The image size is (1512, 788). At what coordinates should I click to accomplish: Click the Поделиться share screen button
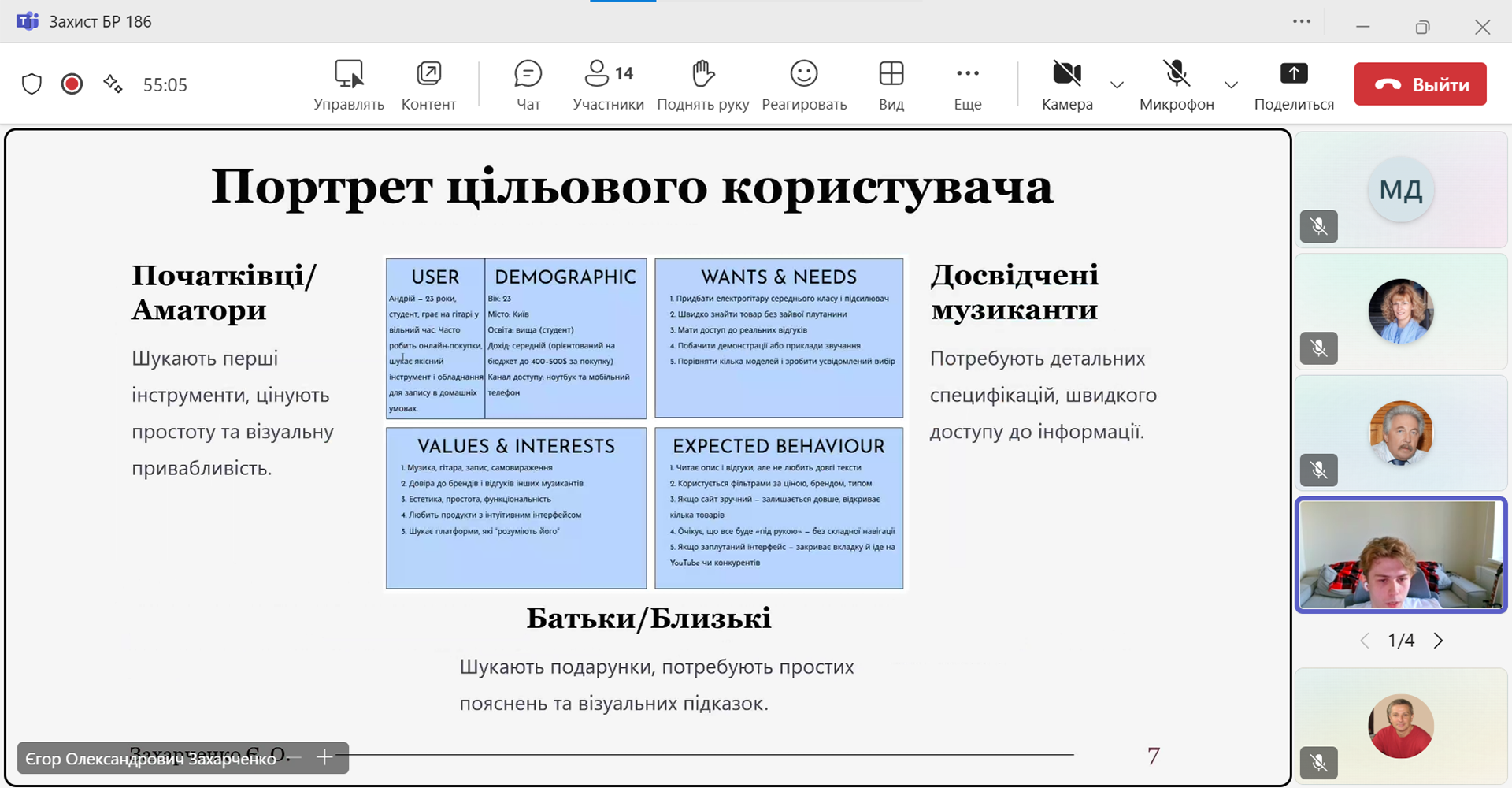[1293, 84]
